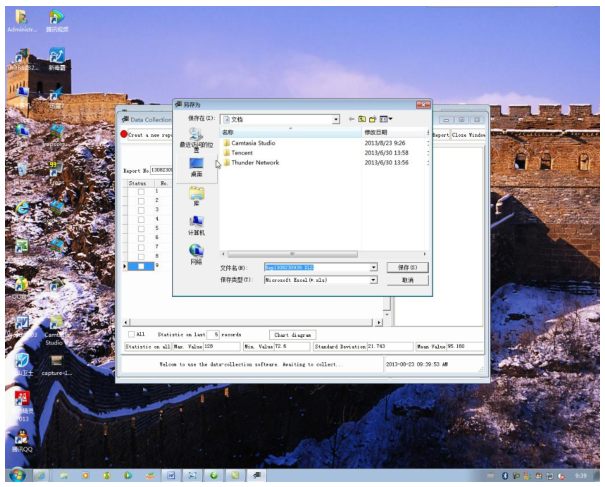The image size is (605, 487).
Task: Open the view menu icon in dialog toolbar
Action: (x=385, y=119)
